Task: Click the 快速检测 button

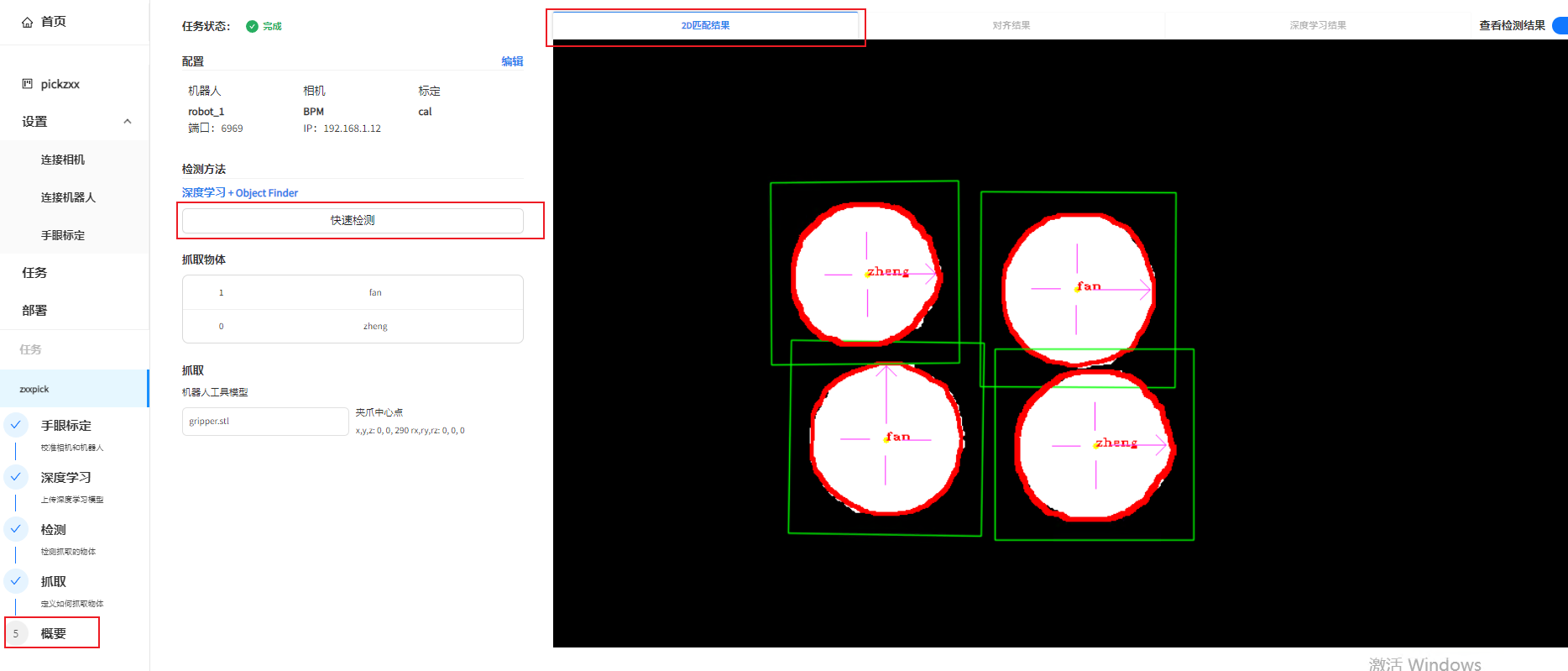Action: tap(353, 220)
